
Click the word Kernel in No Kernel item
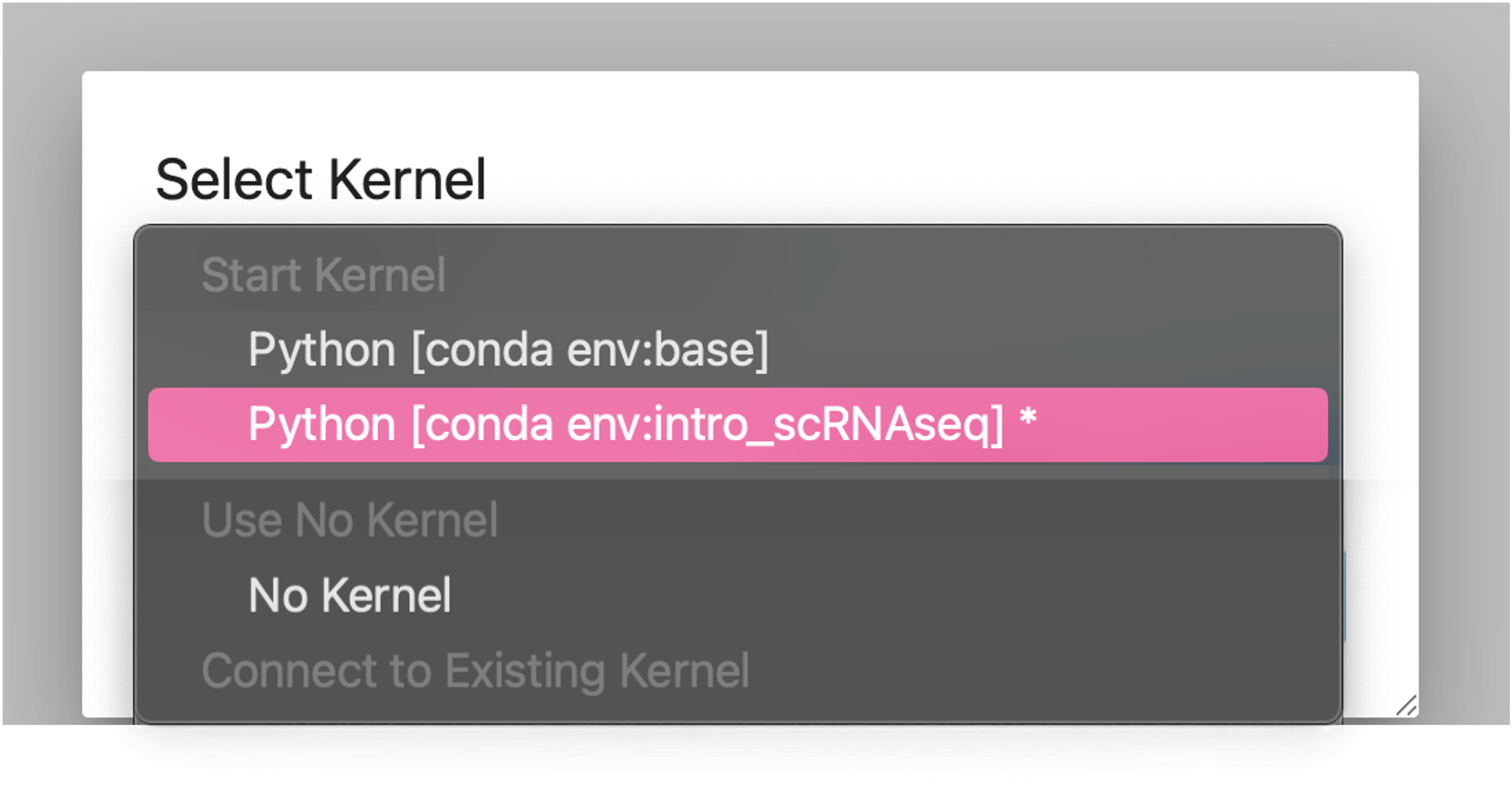pos(386,595)
